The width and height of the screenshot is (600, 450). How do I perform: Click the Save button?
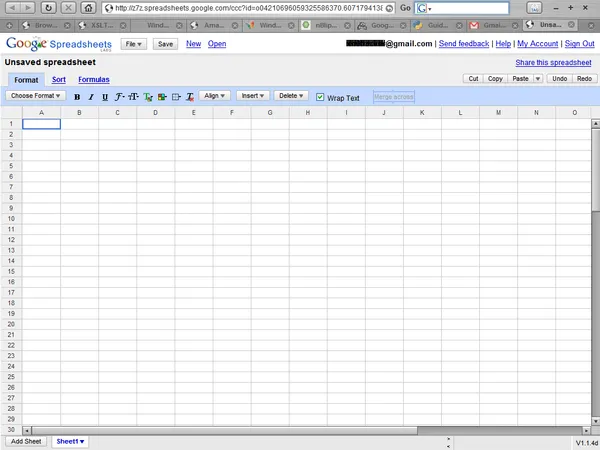(165, 44)
